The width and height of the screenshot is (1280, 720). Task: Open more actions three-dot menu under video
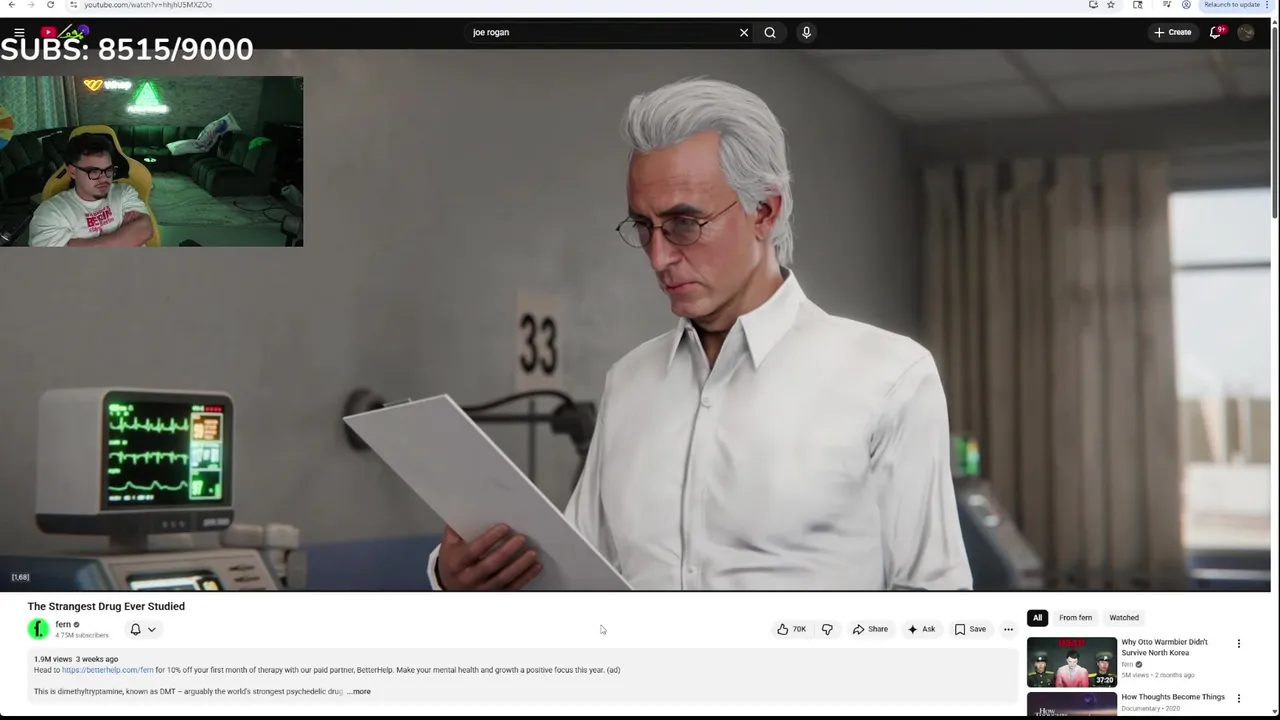(1008, 629)
